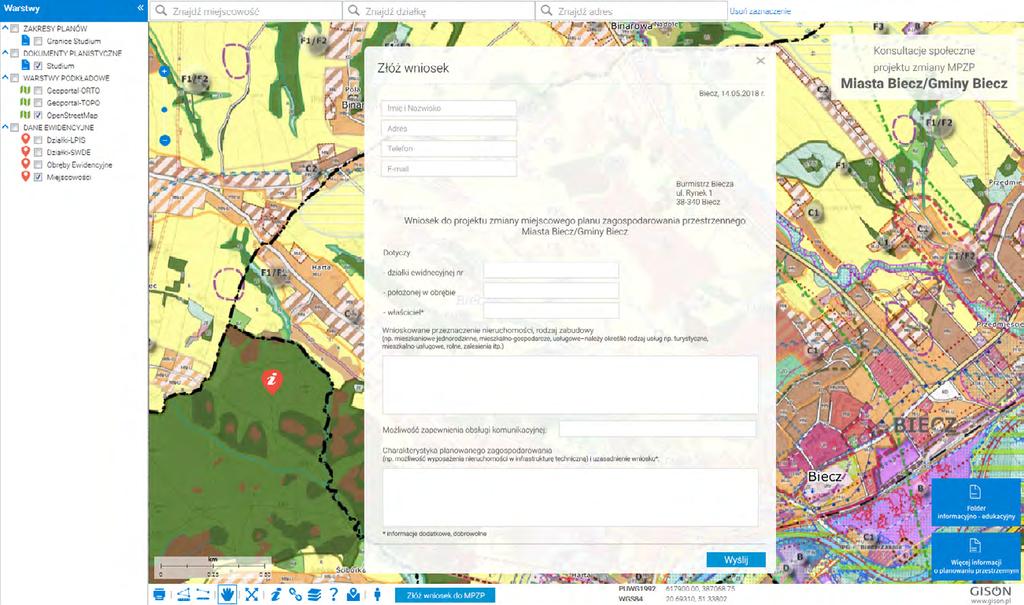Open the layers stack icon
The image size is (1024, 605).
314,594
